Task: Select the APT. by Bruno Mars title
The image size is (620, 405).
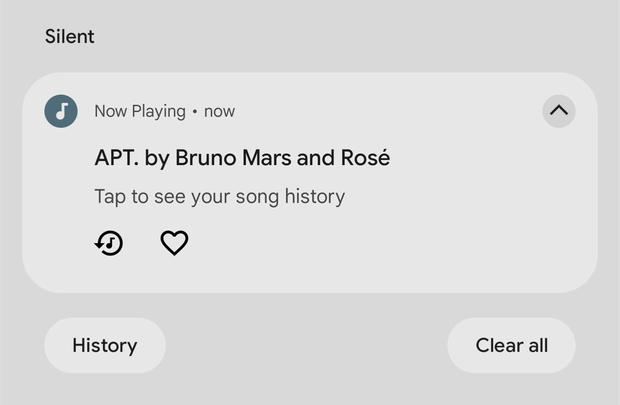Action: click(x=242, y=158)
